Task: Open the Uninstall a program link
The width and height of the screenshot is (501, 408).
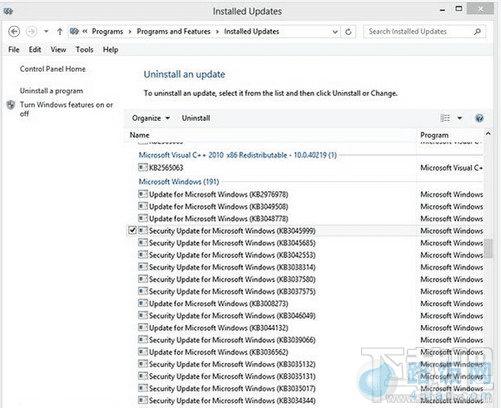Action: (51, 91)
